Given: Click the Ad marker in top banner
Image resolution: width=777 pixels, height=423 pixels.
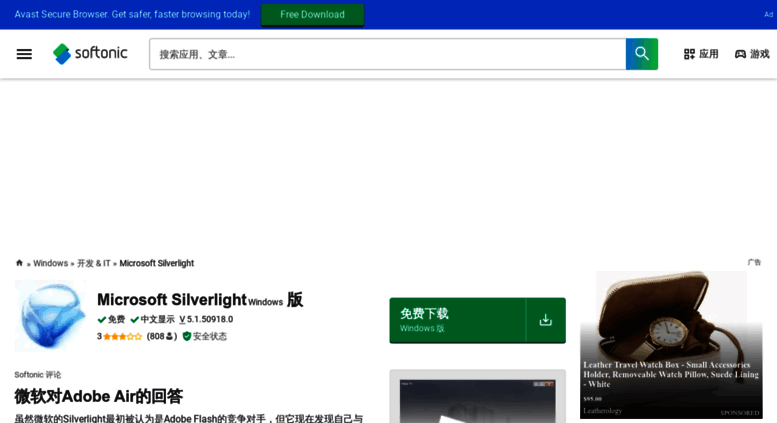Looking at the screenshot, I should [768, 14].
